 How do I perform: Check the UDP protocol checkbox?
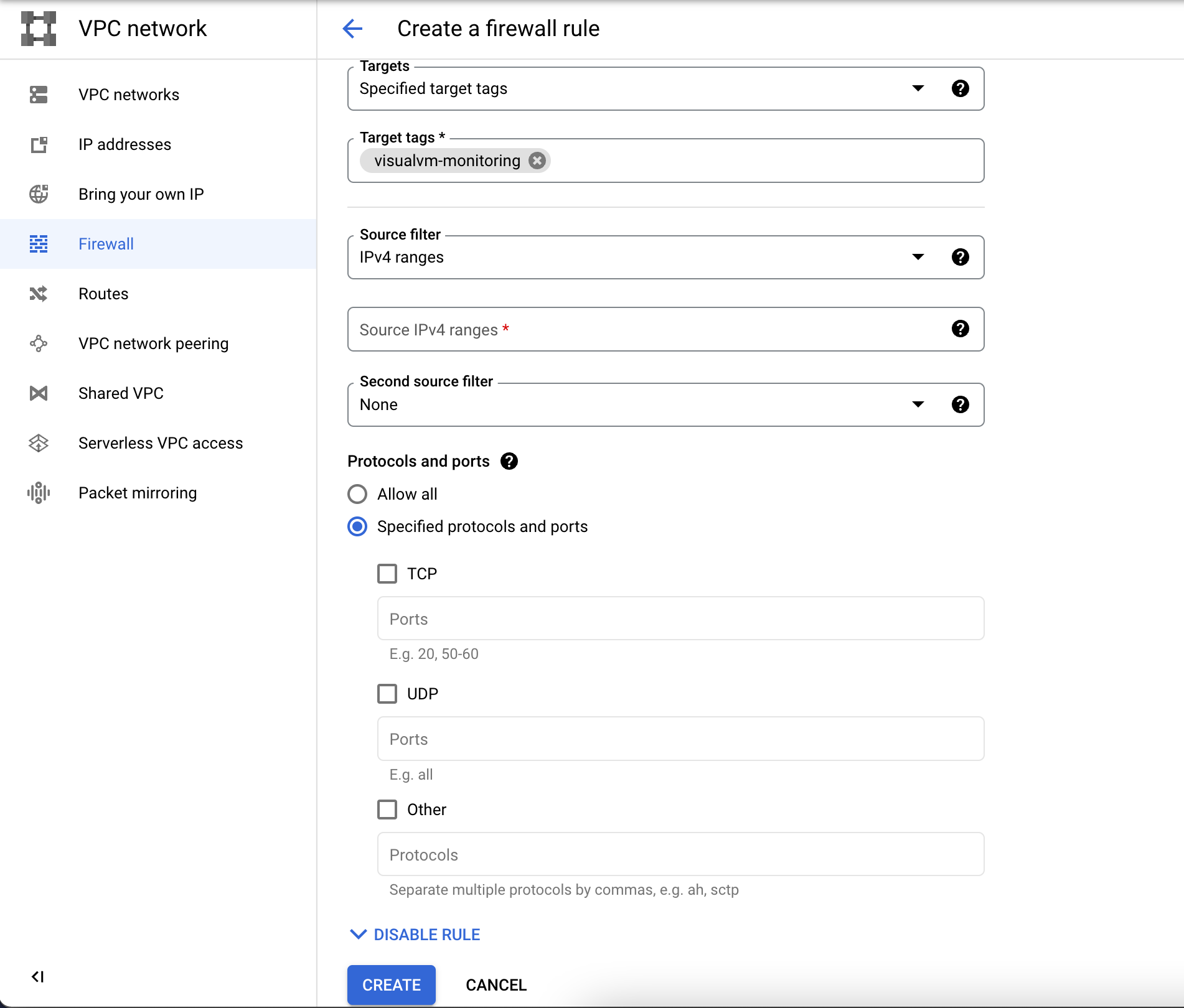tap(387, 694)
